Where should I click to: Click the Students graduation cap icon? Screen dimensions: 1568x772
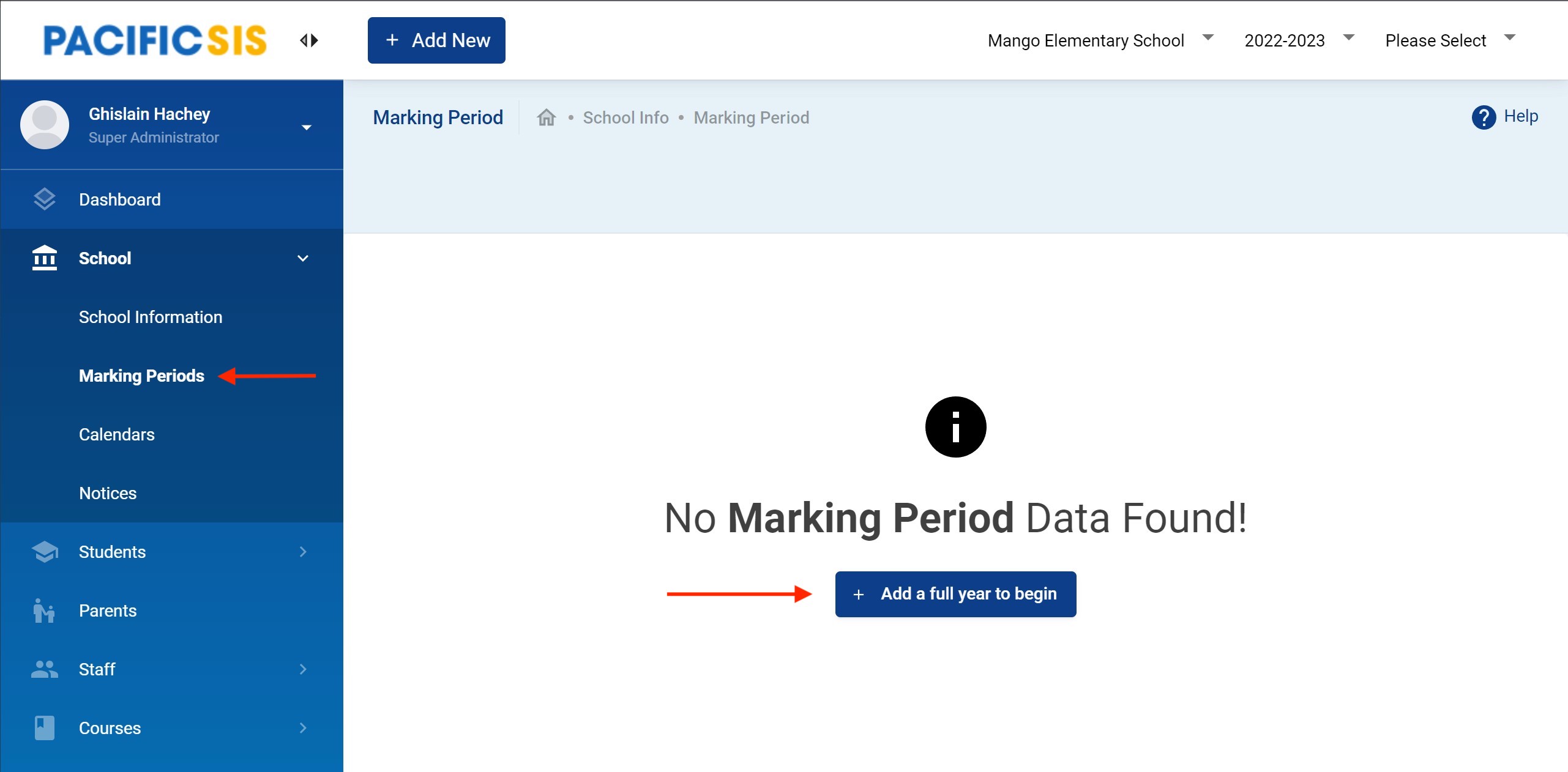pos(45,552)
